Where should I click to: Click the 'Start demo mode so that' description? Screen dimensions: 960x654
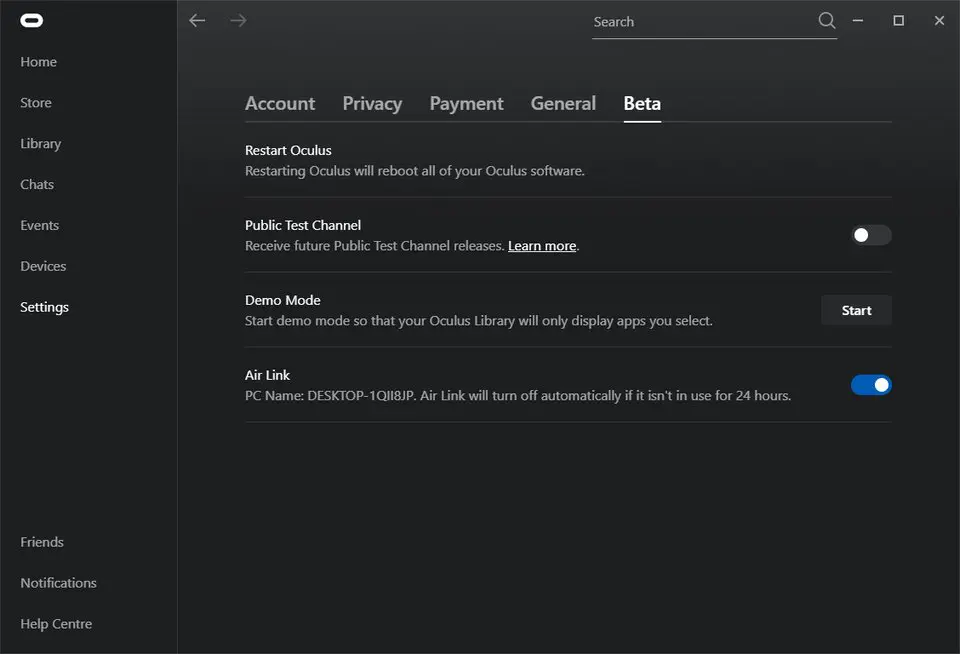(479, 321)
